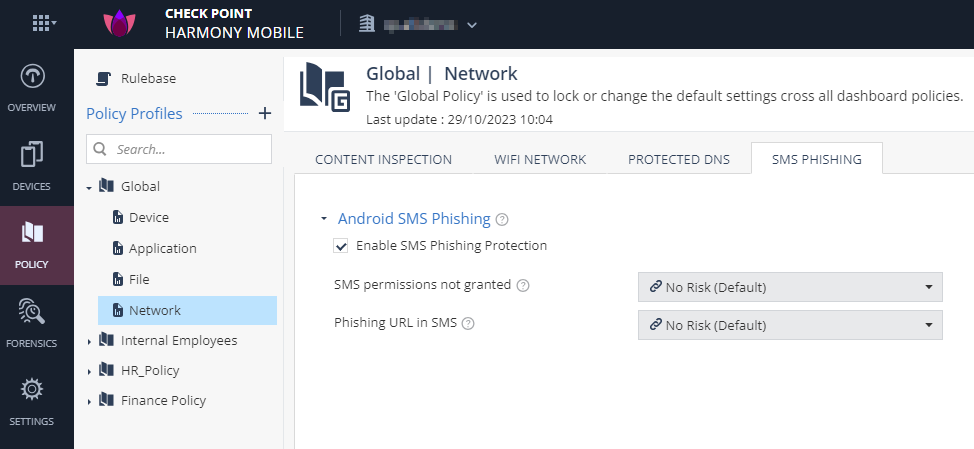The height and width of the screenshot is (449, 974).
Task: Toggle Enable SMS Phishing Protection checkbox
Action: click(x=340, y=246)
